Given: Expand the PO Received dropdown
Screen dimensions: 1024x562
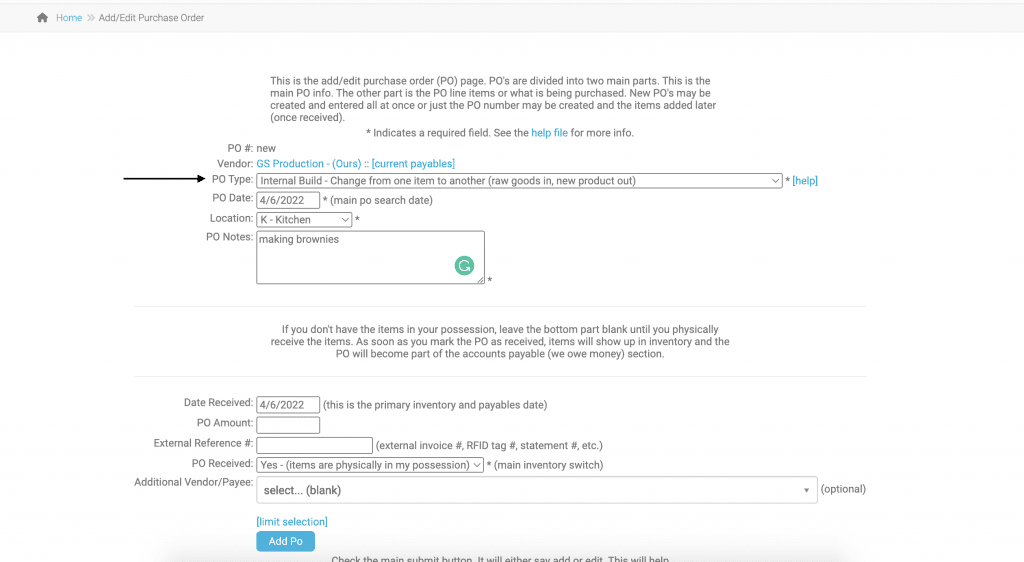Looking at the screenshot, I should [370, 465].
